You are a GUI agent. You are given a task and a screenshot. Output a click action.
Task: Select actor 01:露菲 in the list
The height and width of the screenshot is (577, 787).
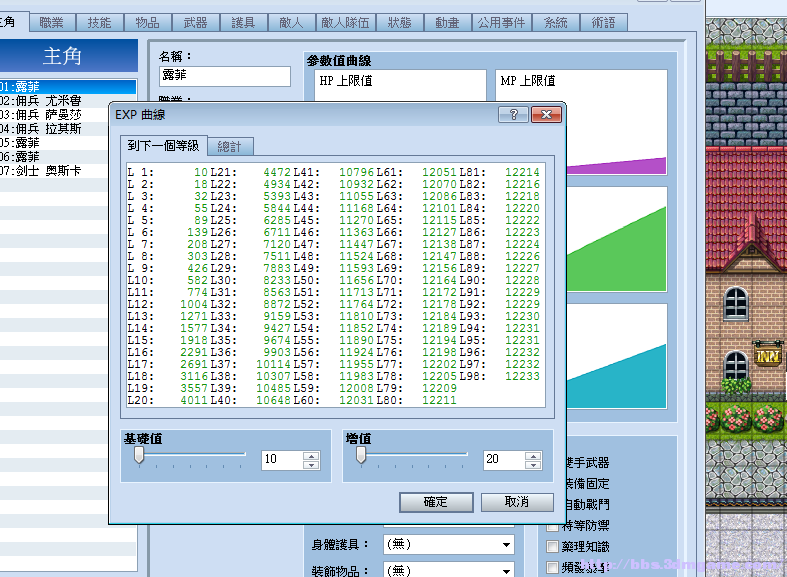(68, 87)
